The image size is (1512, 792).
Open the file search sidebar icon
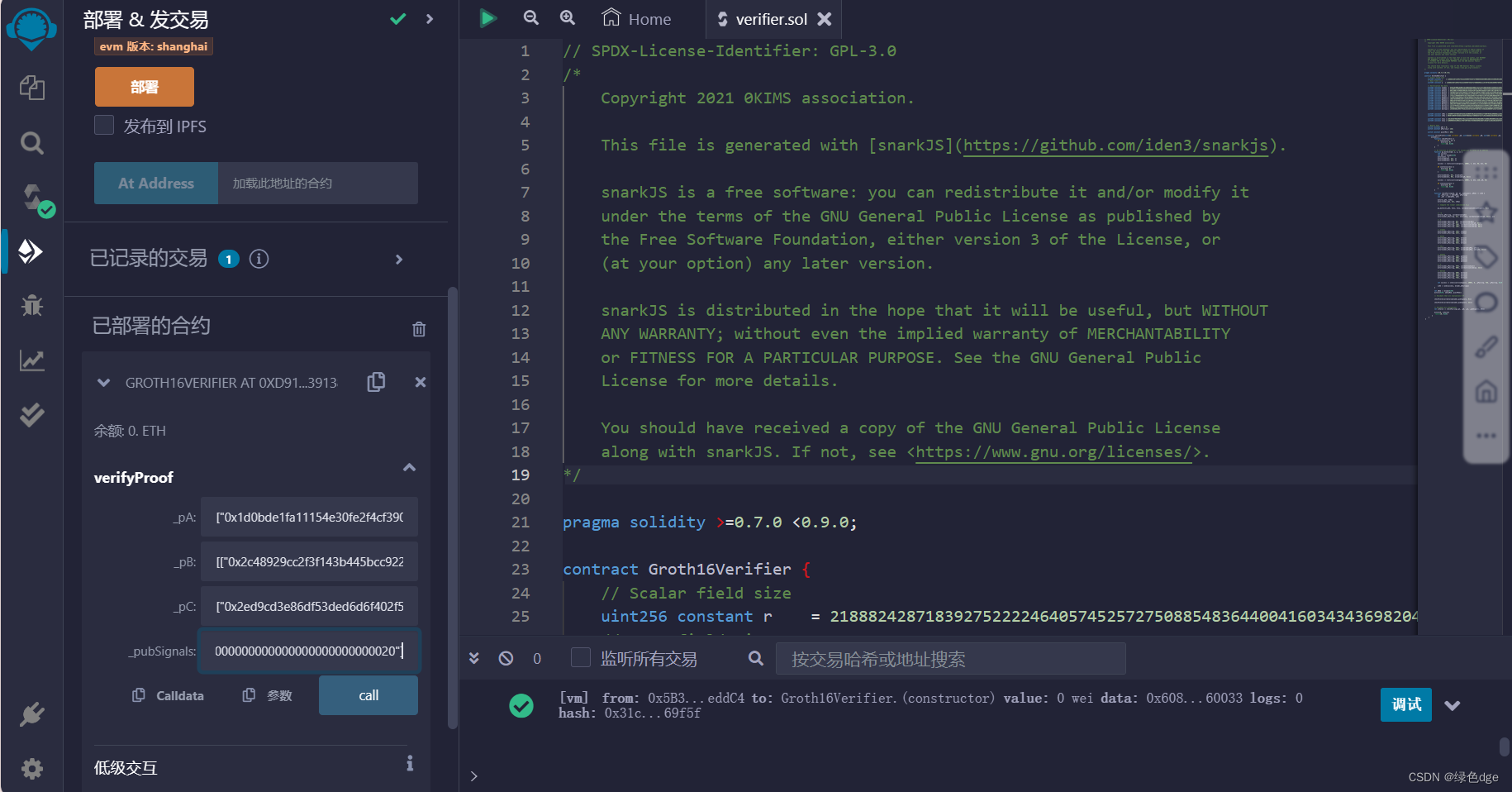pos(31,143)
